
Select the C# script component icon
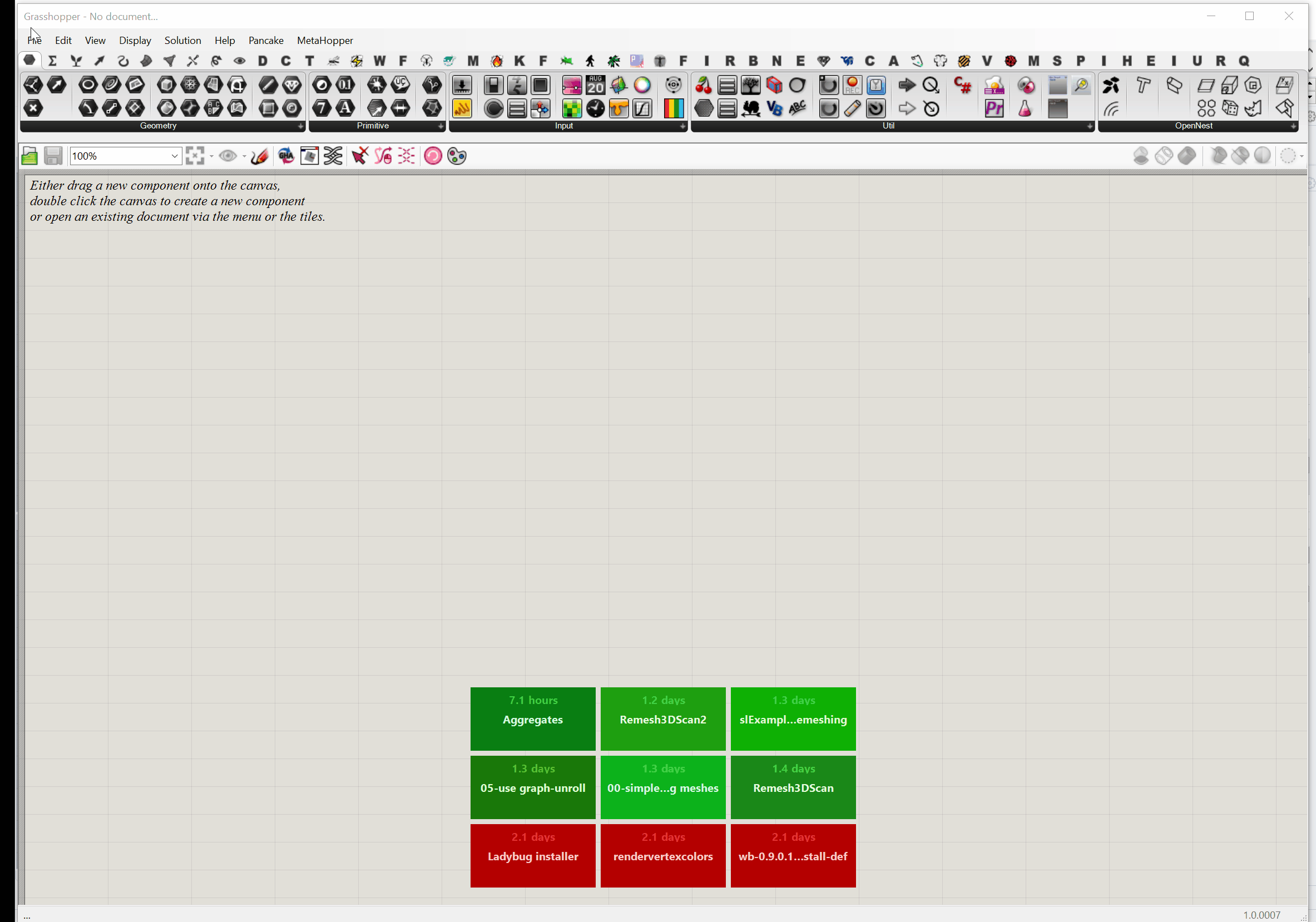point(962,86)
